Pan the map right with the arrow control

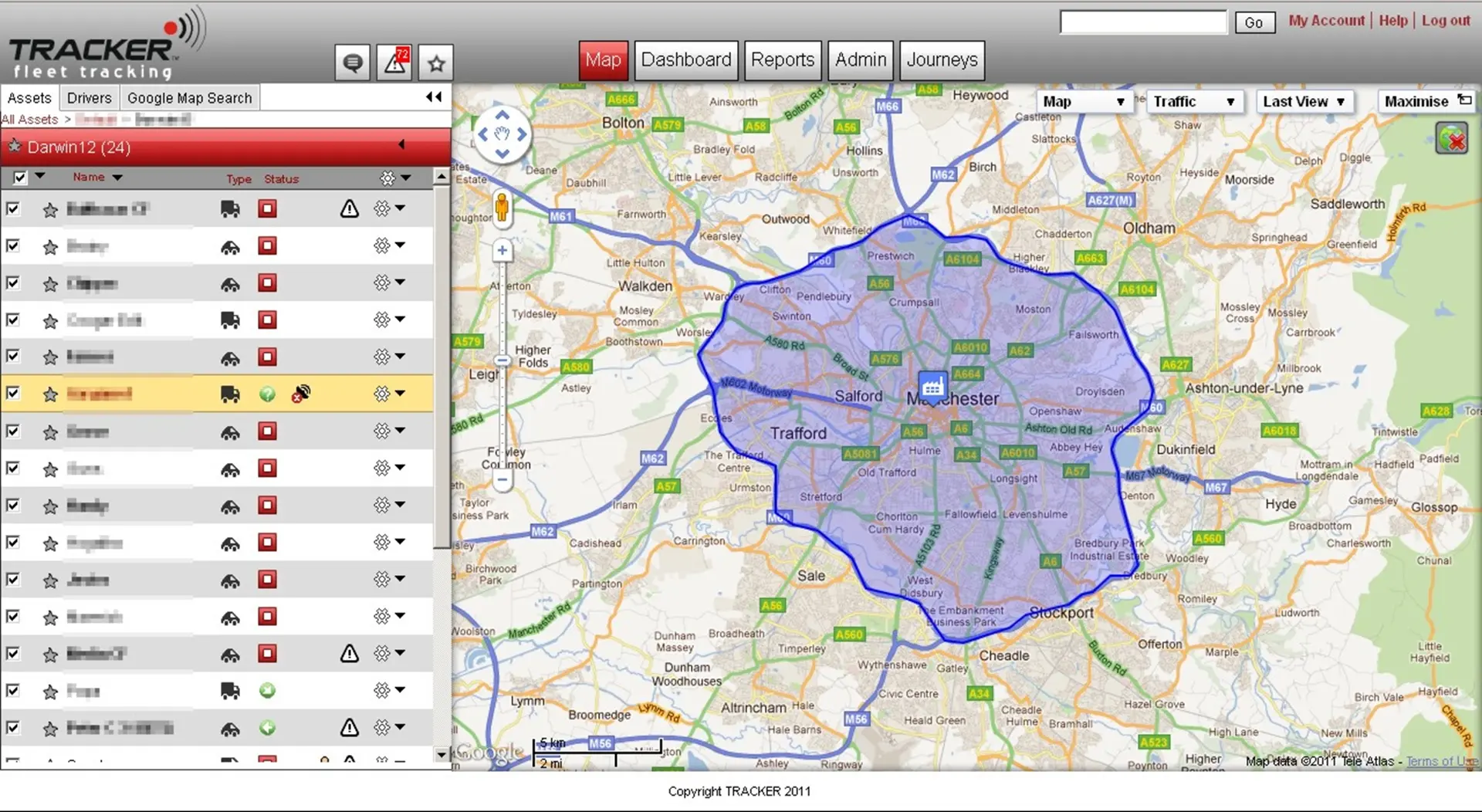pyautogui.click(x=522, y=134)
